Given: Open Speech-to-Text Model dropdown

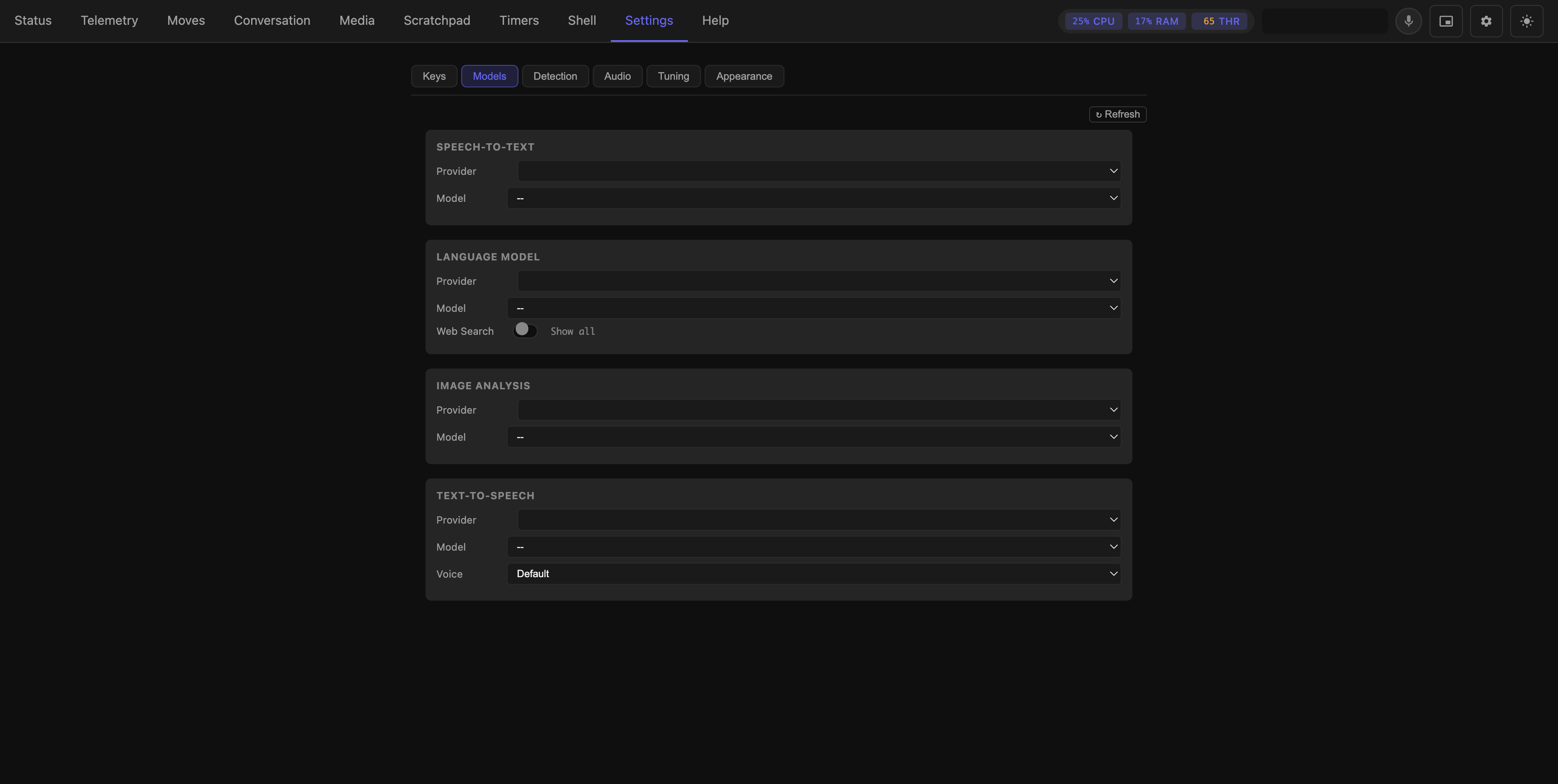Looking at the screenshot, I should 813,198.
